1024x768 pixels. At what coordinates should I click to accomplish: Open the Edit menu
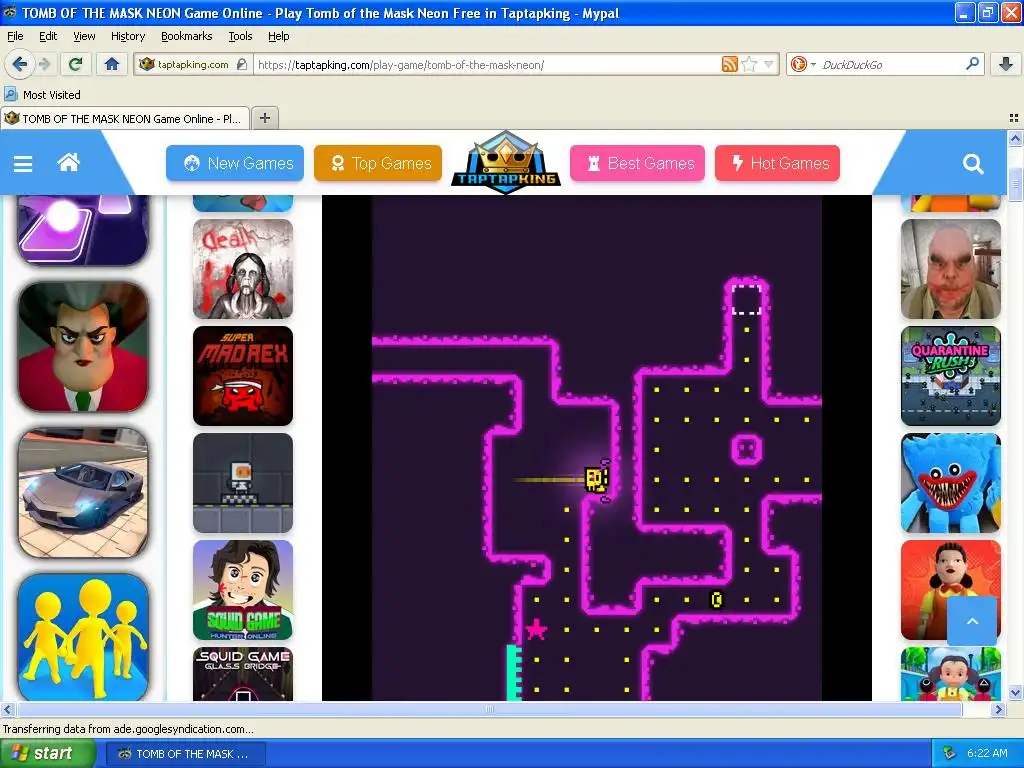48,36
